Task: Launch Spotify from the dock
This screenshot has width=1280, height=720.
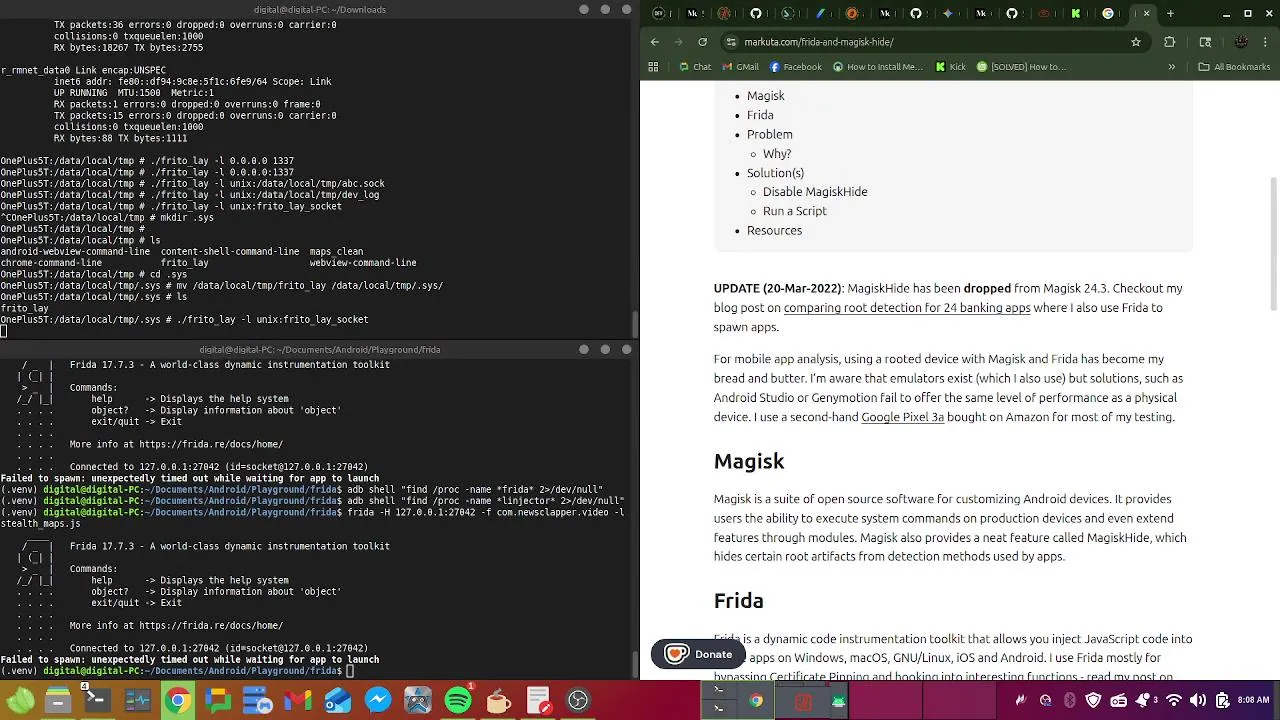Action: 458,700
